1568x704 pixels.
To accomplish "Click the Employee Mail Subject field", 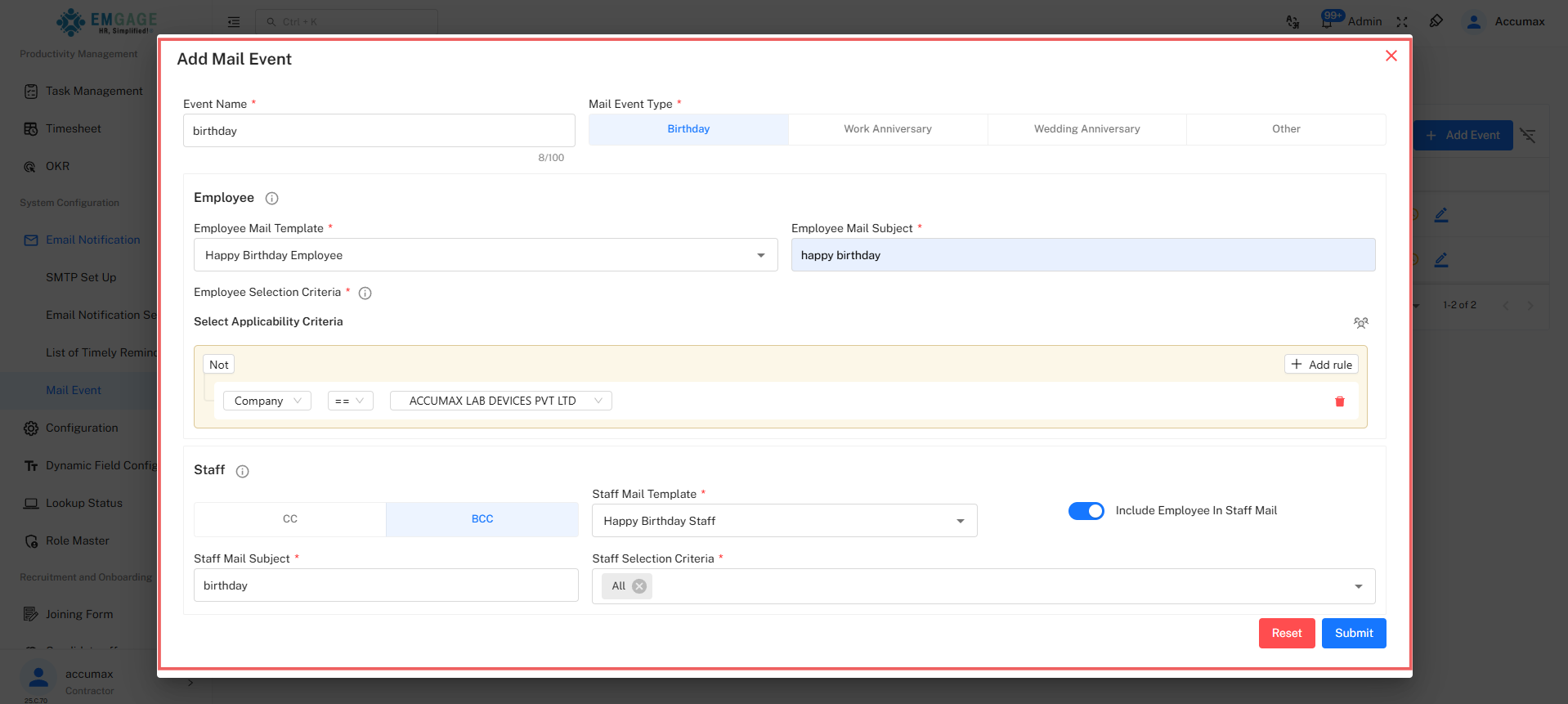I will (x=1083, y=255).
